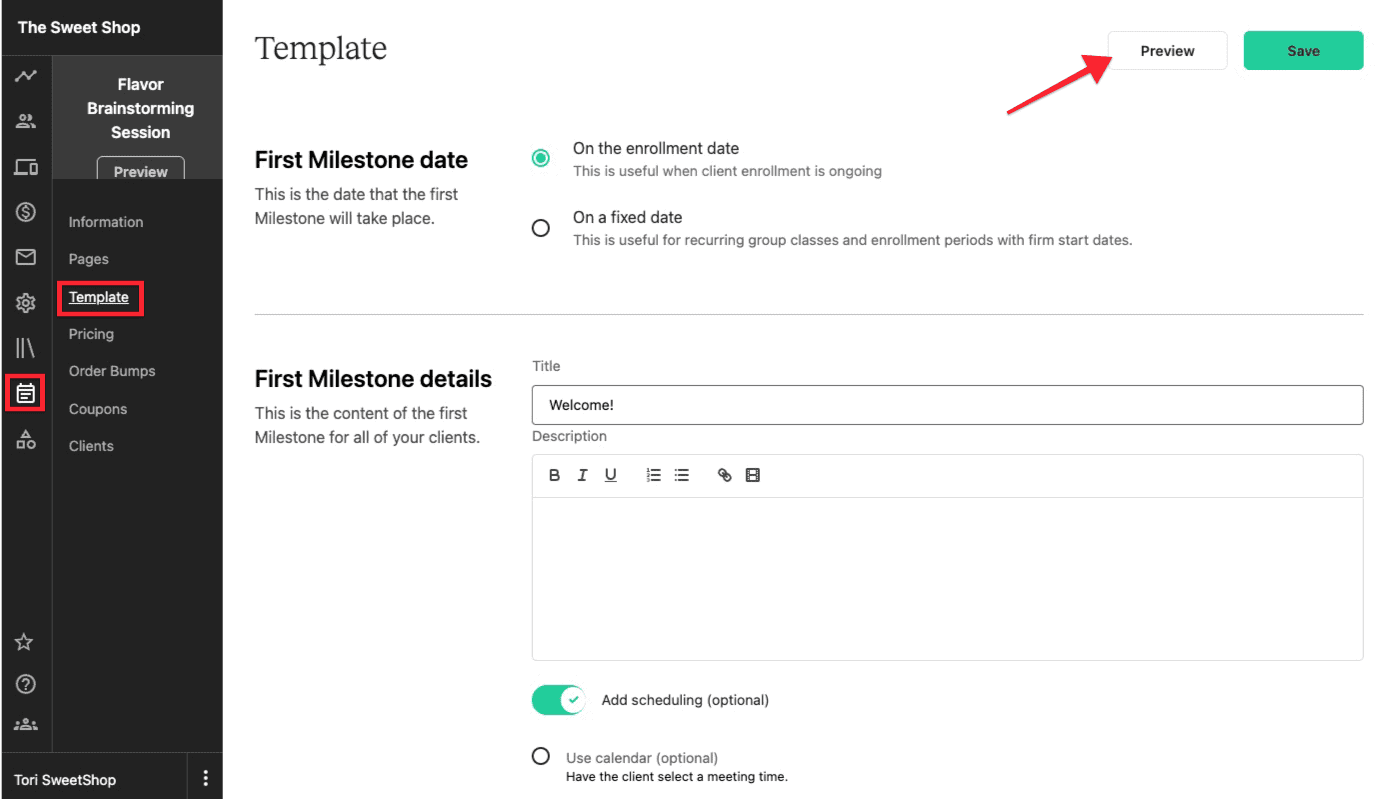Turn off the Add scheduling toggle

coord(558,700)
